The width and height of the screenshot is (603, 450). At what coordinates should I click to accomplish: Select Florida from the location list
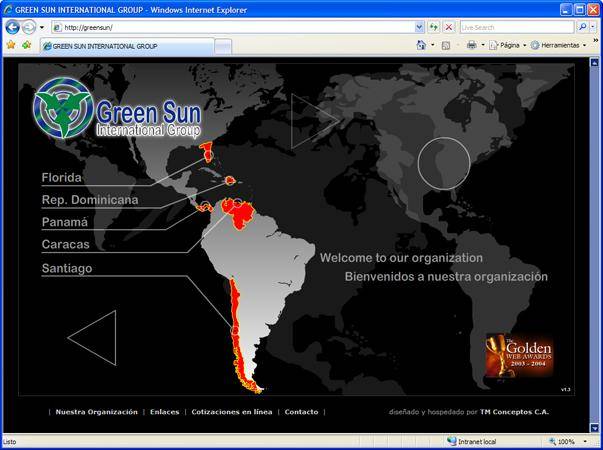[x=61, y=178]
